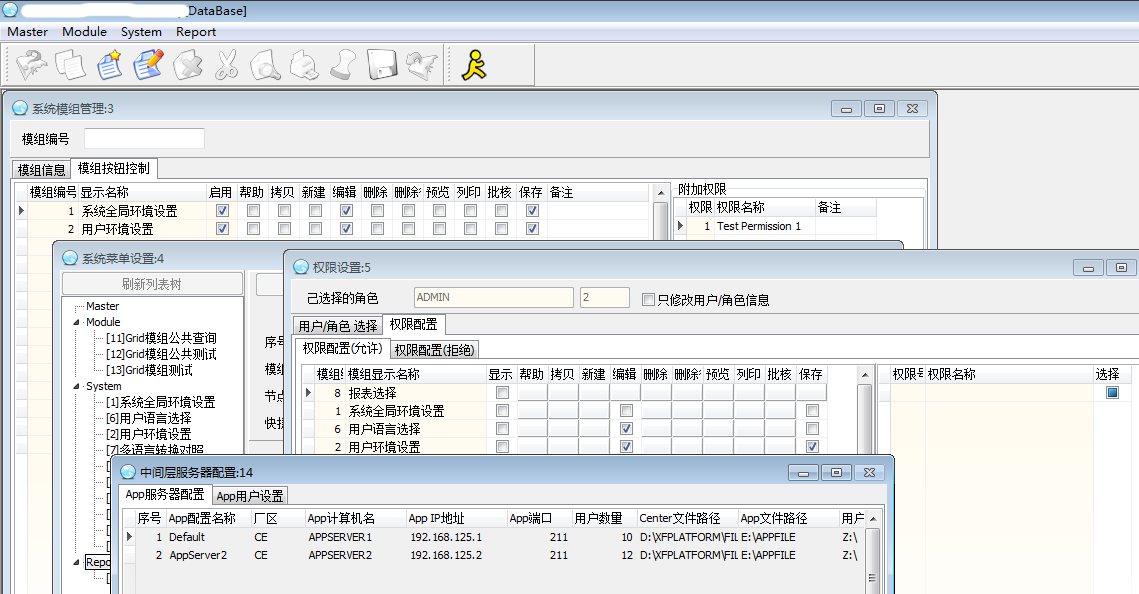This screenshot has width=1139, height=594.
Task: Click row selector arrow beside Test Permission 1
Action: pos(681,226)
